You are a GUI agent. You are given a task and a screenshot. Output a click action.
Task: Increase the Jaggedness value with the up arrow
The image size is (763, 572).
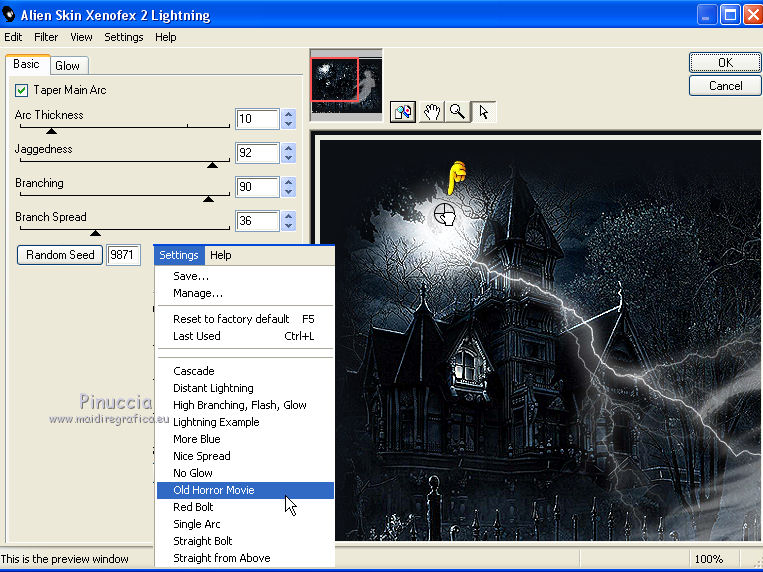pyautogui.click(x=289, y=148)
